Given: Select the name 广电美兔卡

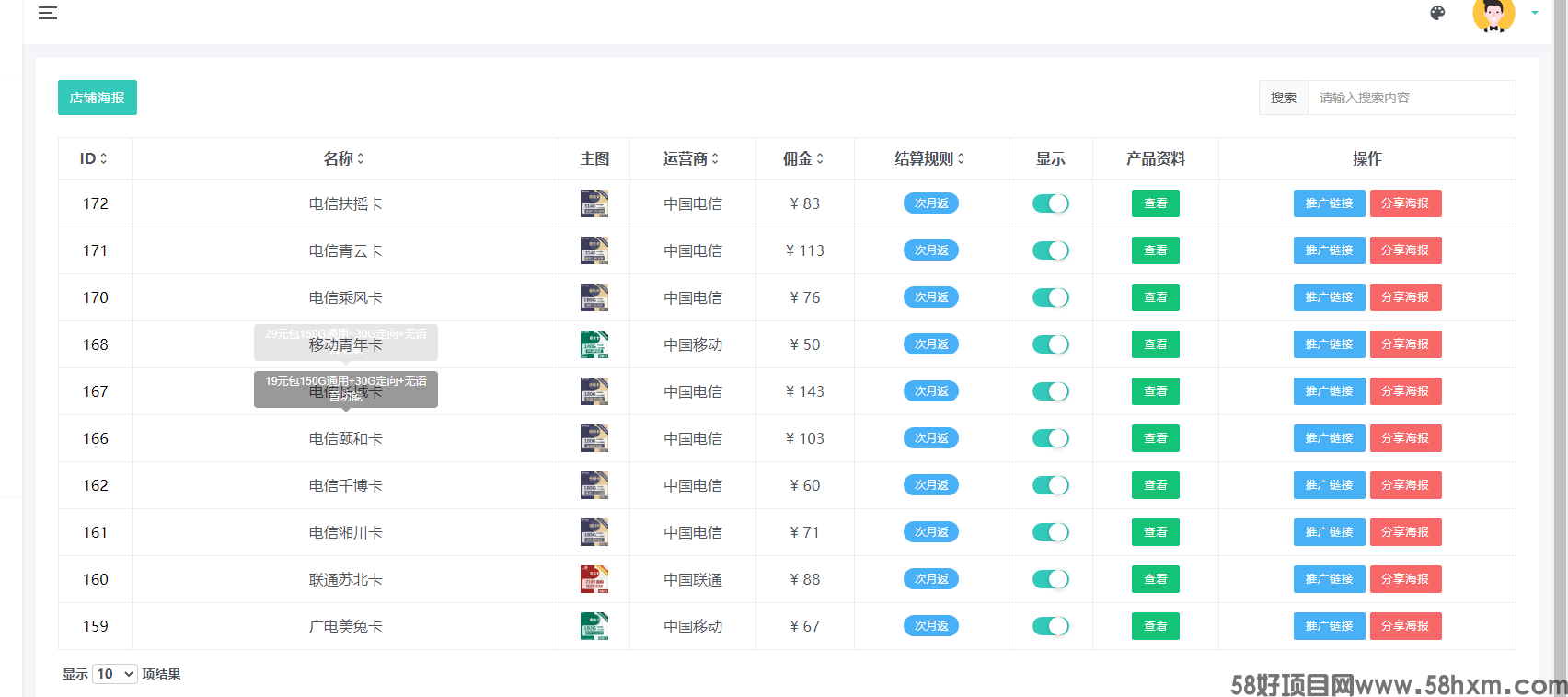Looking at the screenshot, I should (346, 626).
